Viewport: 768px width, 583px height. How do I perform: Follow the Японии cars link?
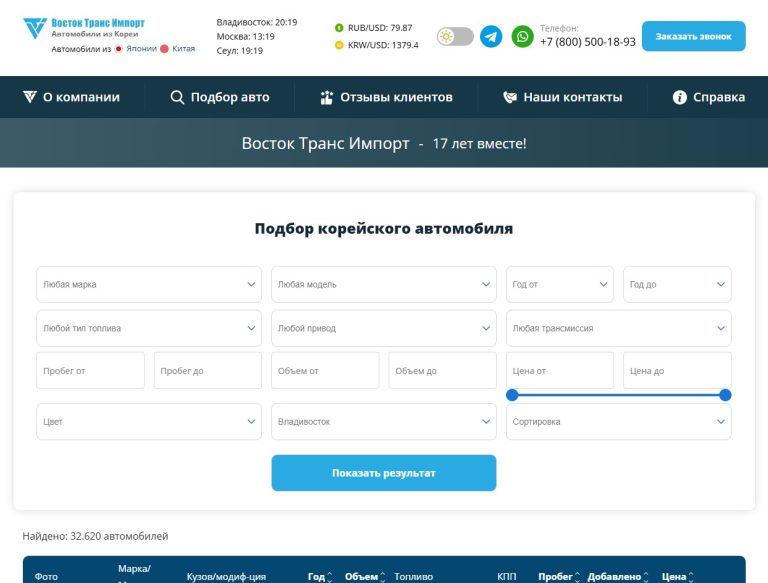pyautogui.click(x=142, y=49)
